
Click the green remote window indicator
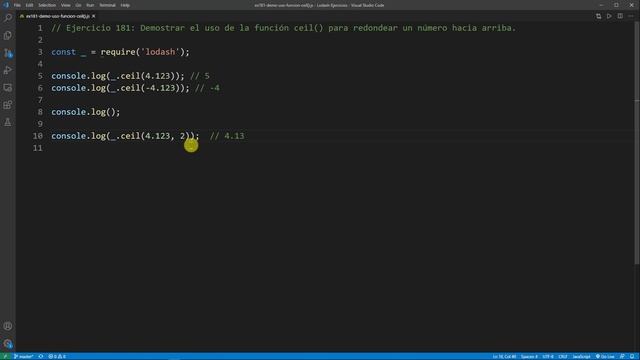5,356
